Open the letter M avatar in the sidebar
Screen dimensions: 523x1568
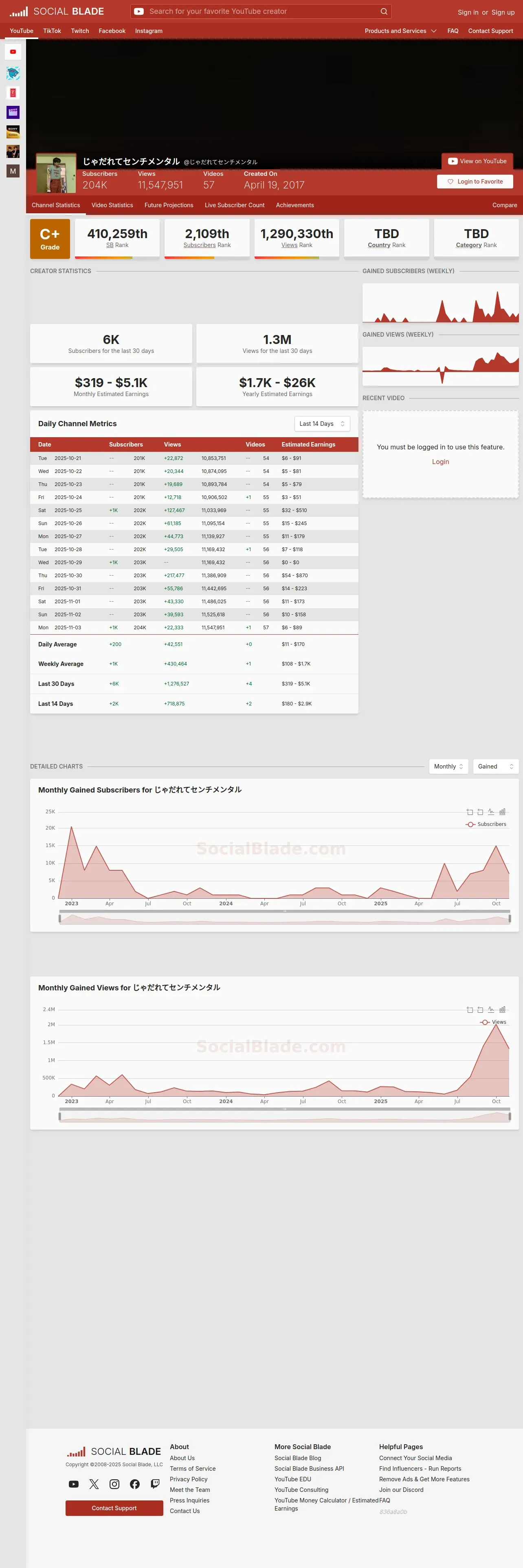[x=13, y=171]
